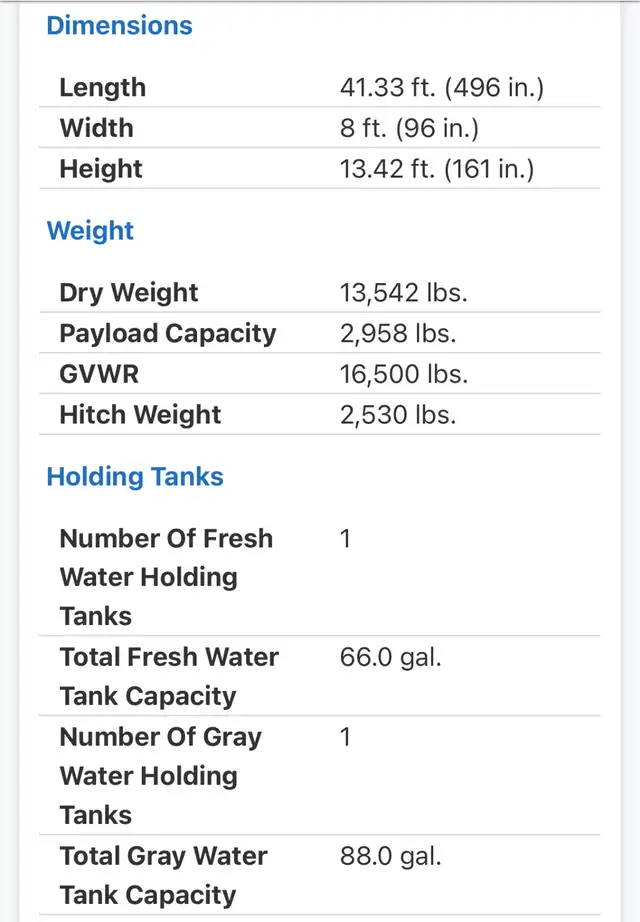640x922 pixels.
Task: Click the Height row label
Action: [101, 169]
